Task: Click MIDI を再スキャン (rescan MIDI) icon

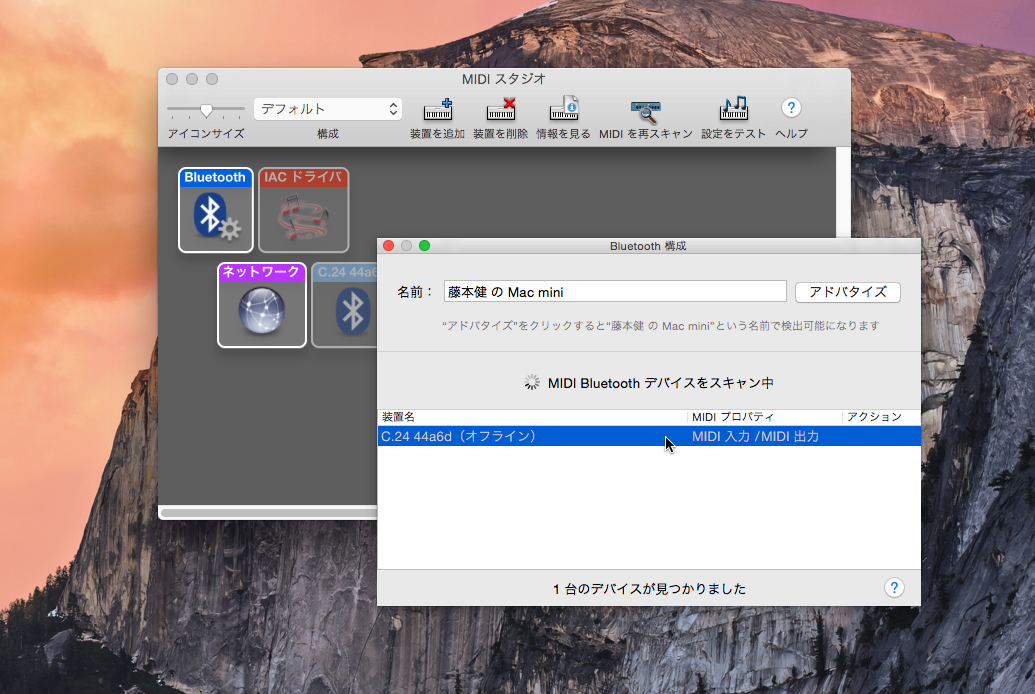Action: tap(646, 112)
